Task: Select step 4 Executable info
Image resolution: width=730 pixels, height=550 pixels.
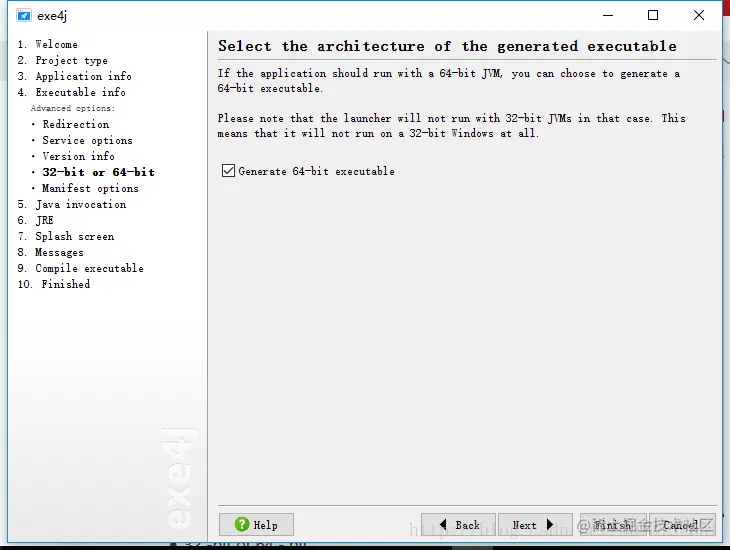Action: pos(72,92)
